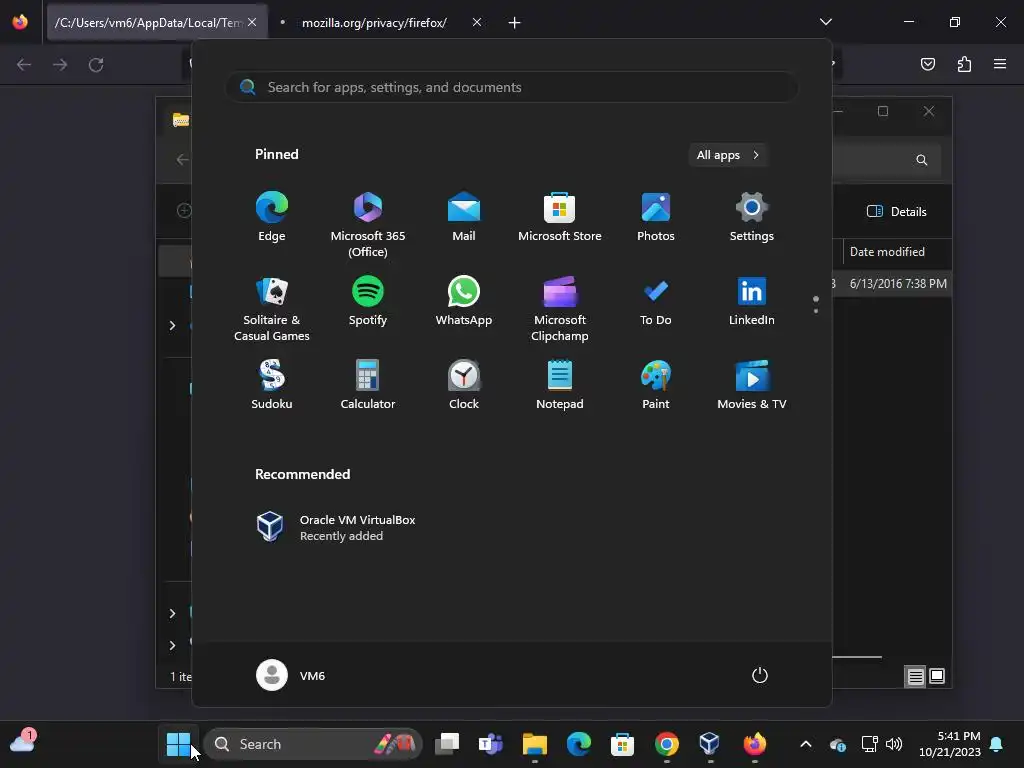
Task: Go back in the File Explorer window
Action: point(183,159)
